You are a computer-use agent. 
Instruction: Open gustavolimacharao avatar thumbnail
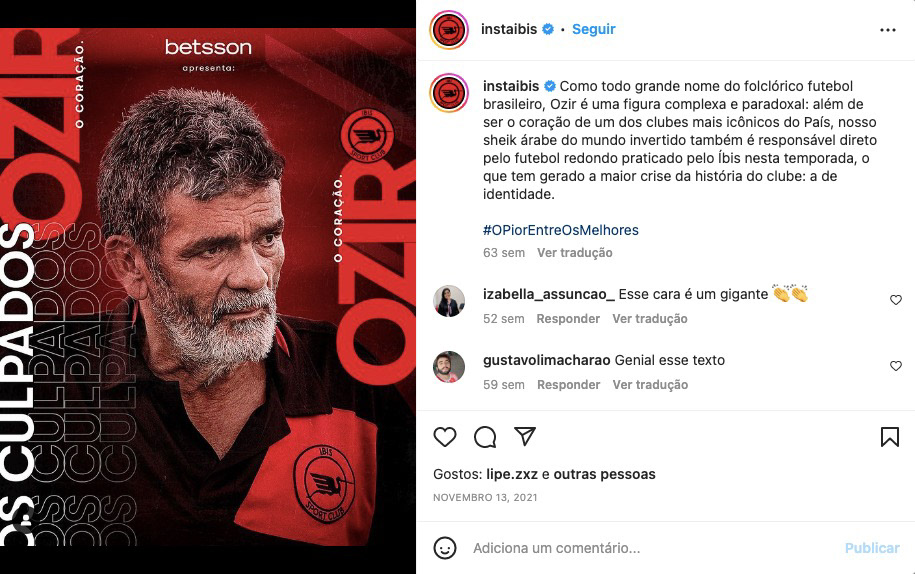point(449,367)
